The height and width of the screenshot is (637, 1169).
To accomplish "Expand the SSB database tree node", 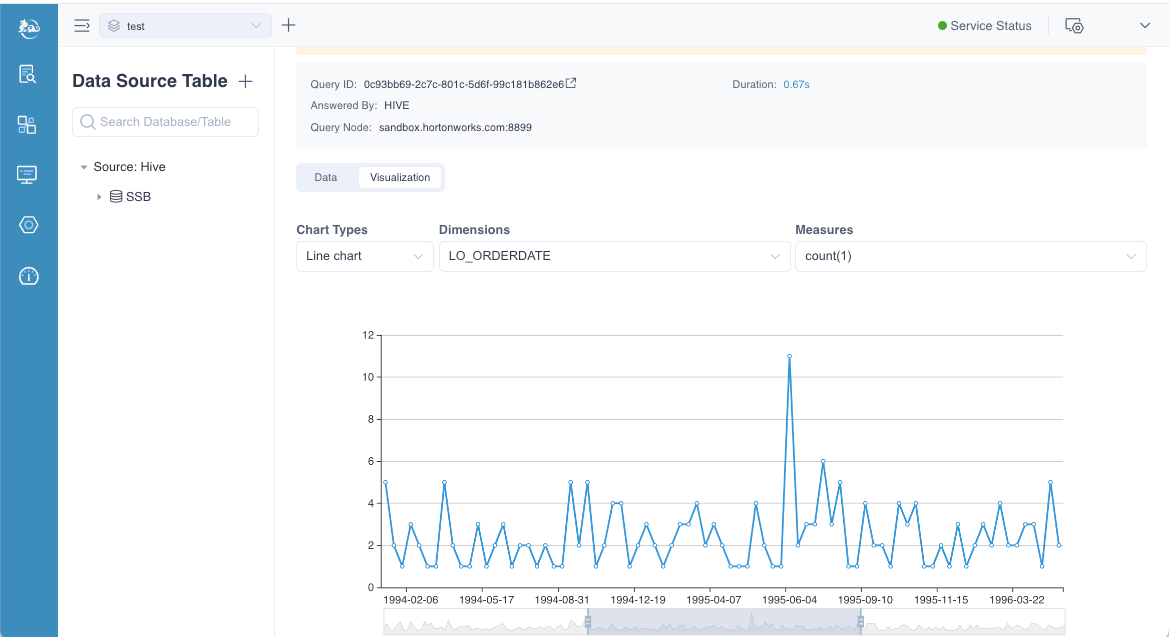I will point(99,197).
